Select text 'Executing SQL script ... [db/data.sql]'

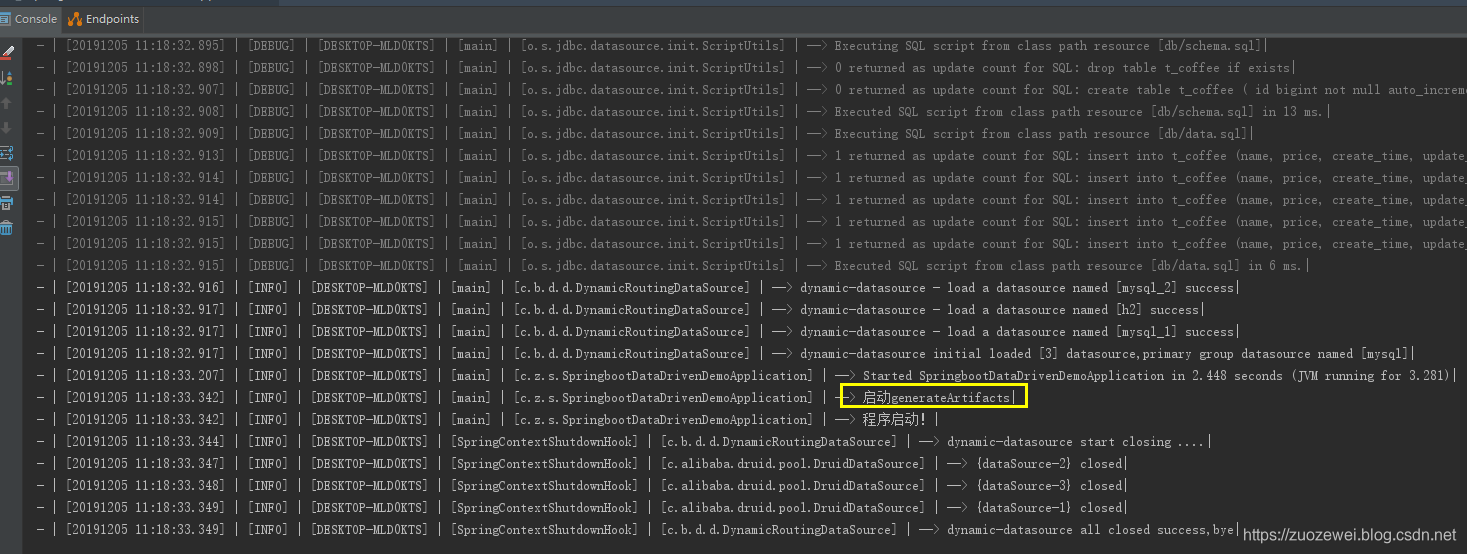(x=1043, y=134)
